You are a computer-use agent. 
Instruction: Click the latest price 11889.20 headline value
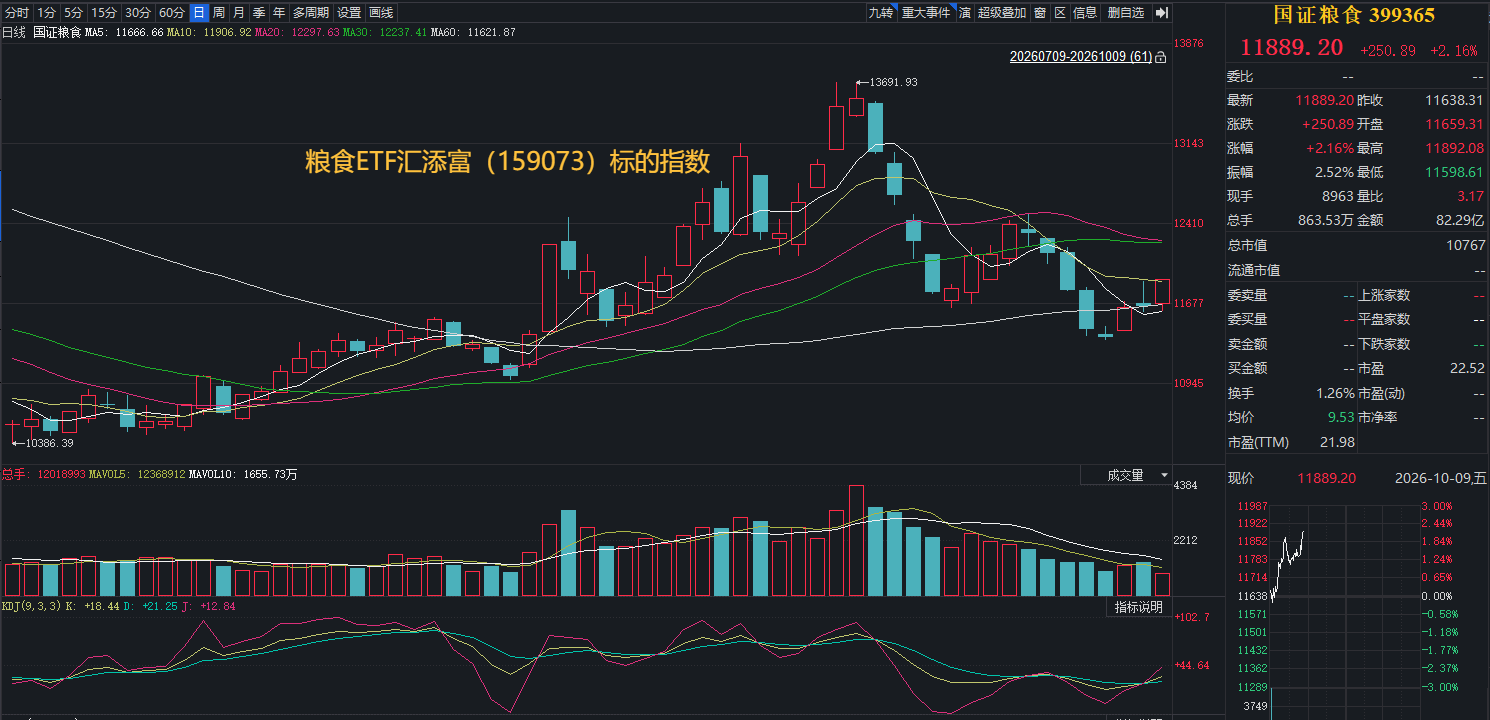point(1292,48)
